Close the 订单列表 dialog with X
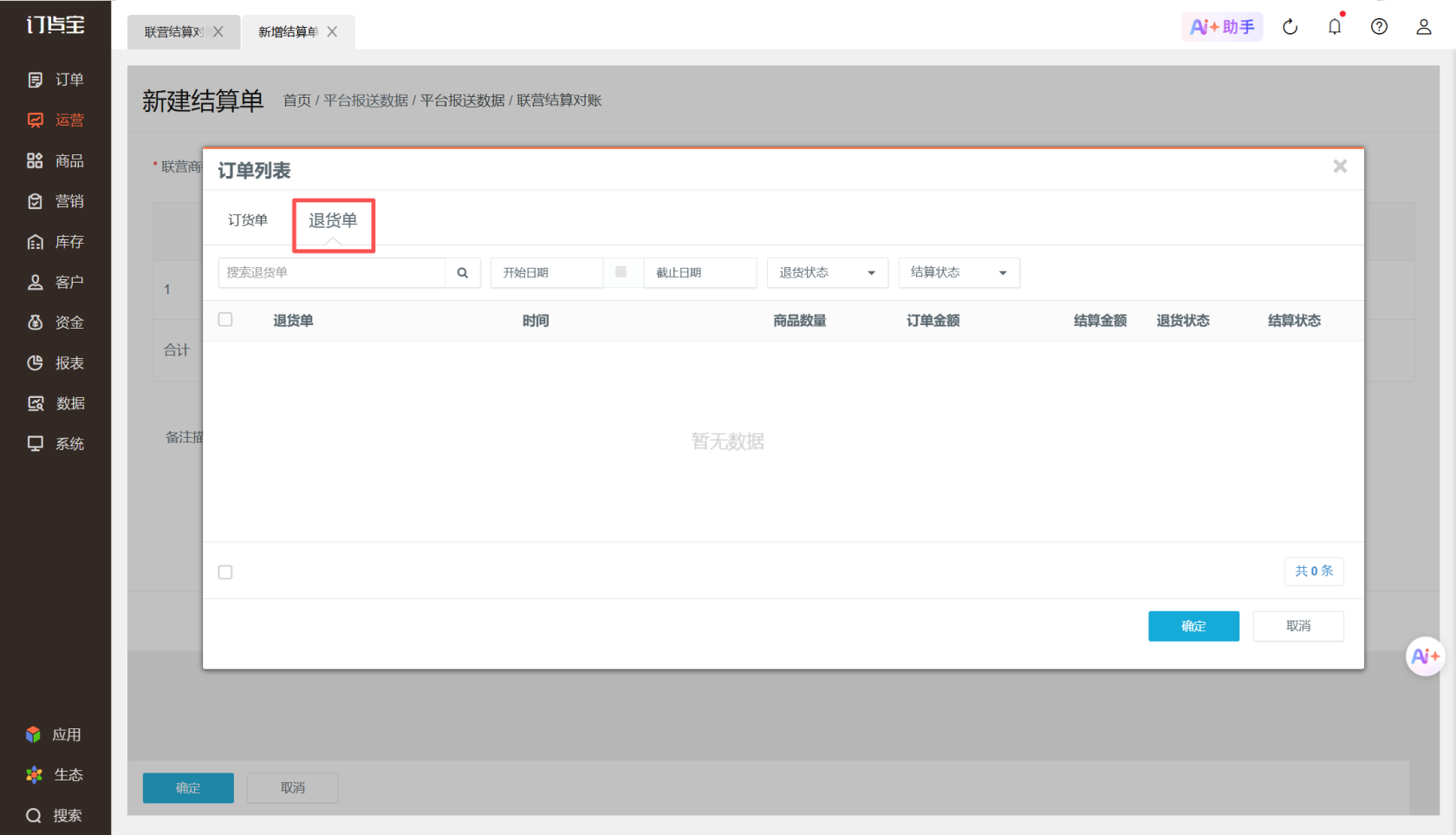Screen dimensions: 1456x835 [x=1340, y=166]
